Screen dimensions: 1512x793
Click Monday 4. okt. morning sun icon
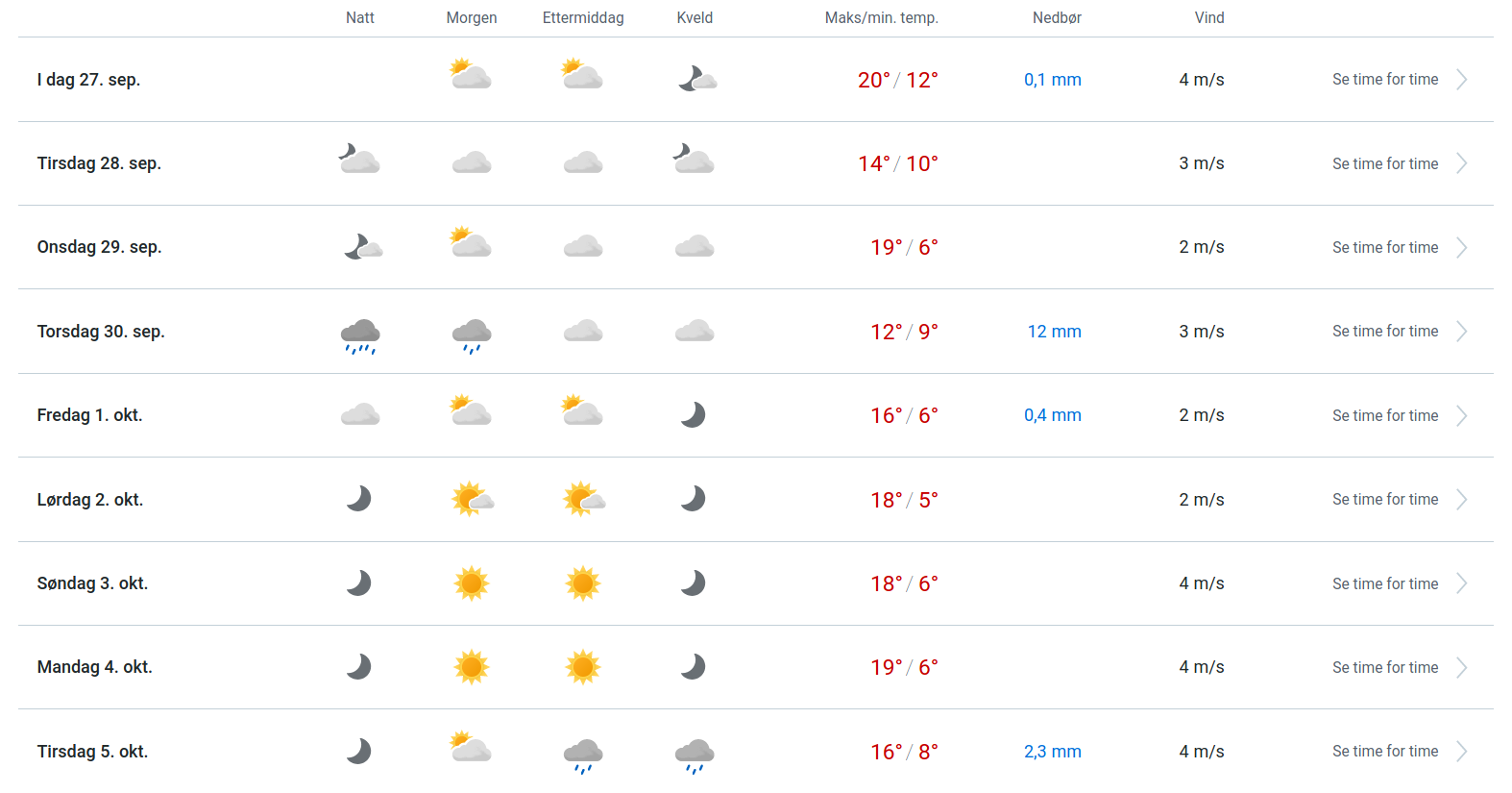point(472,667)
